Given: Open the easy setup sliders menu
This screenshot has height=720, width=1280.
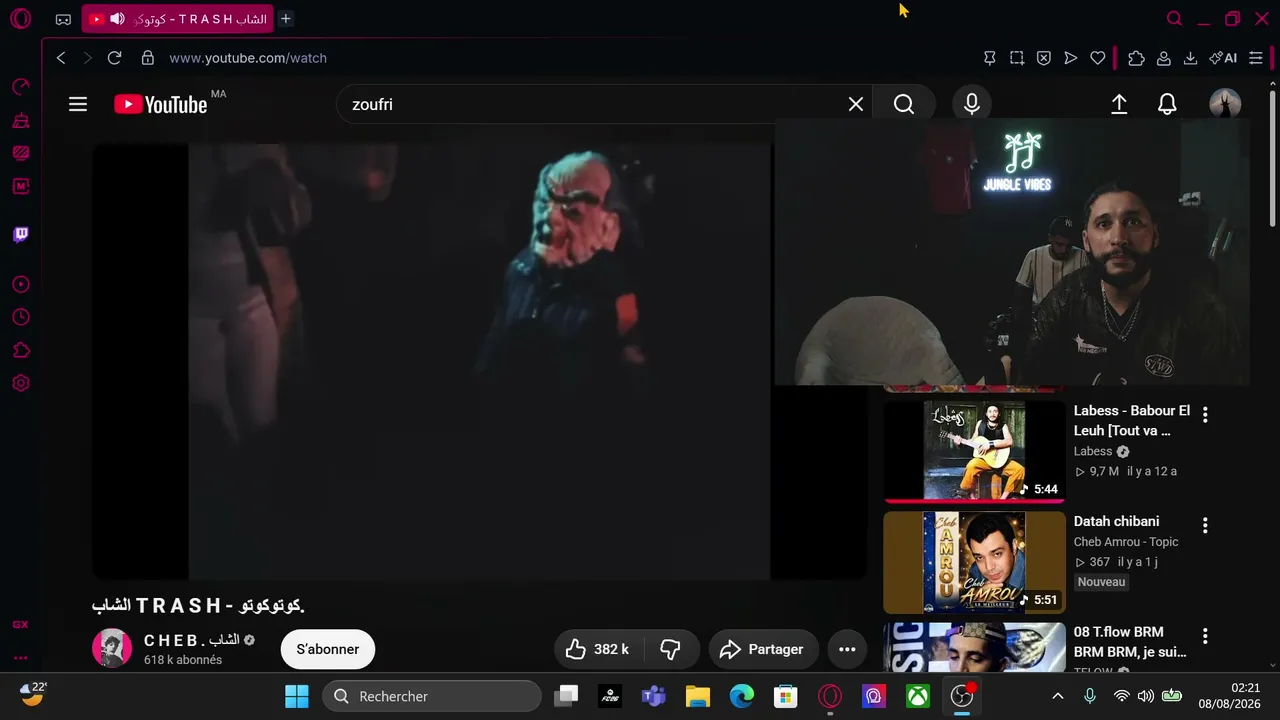Looking at the screenshot, I should (x=1256, y=58).
